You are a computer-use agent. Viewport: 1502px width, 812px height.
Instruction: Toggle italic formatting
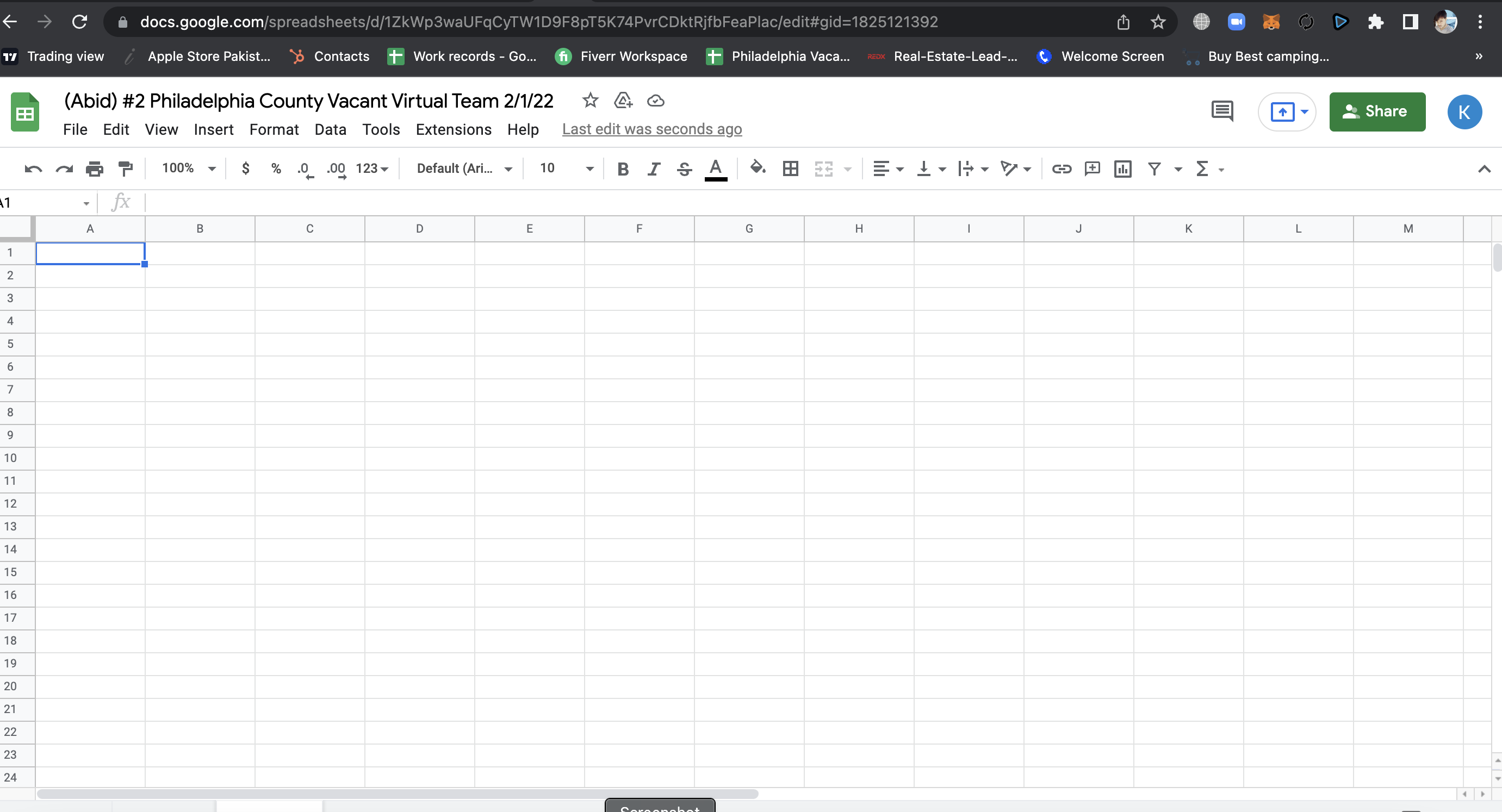654,169
